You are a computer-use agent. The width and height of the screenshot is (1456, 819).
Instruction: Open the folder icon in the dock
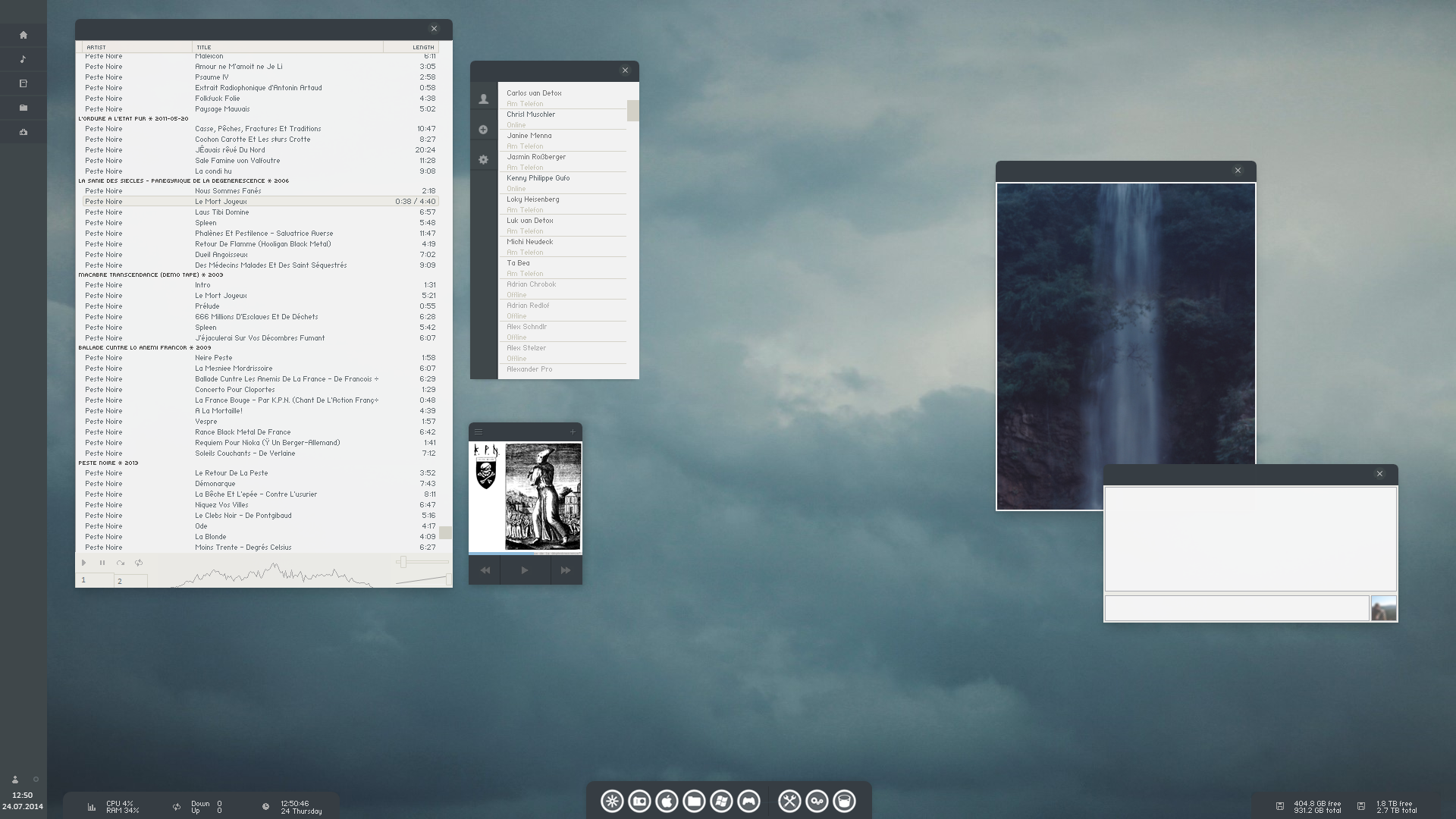click(694, 801)
